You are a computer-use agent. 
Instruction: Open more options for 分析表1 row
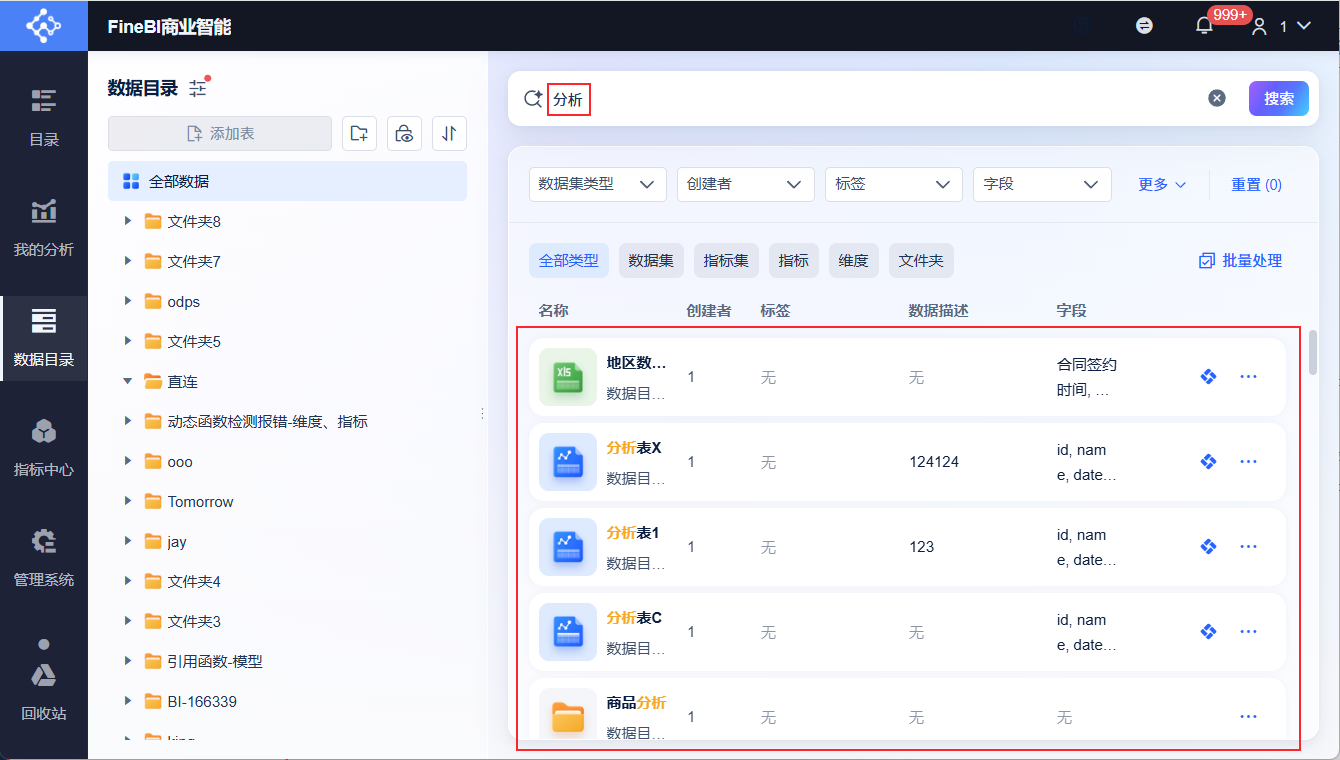1248,547
